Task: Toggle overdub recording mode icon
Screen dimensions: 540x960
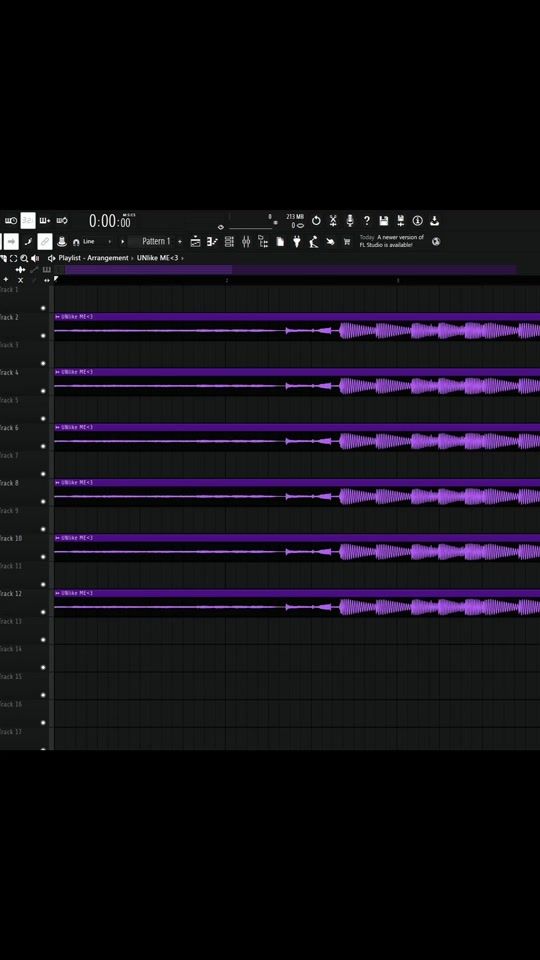Action: (x=45, y=220)
